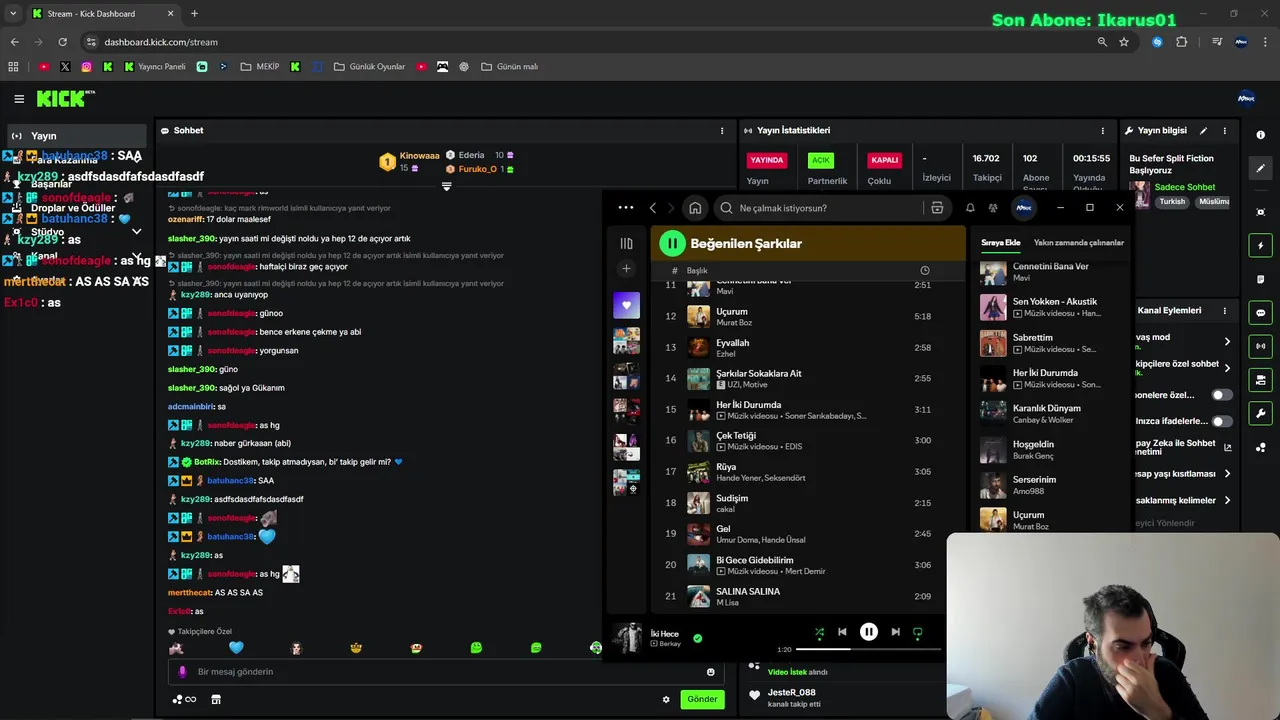Click saved checkmark next to İki Hece
This screenshot has width=1280, height=720.
pos(698,638)
